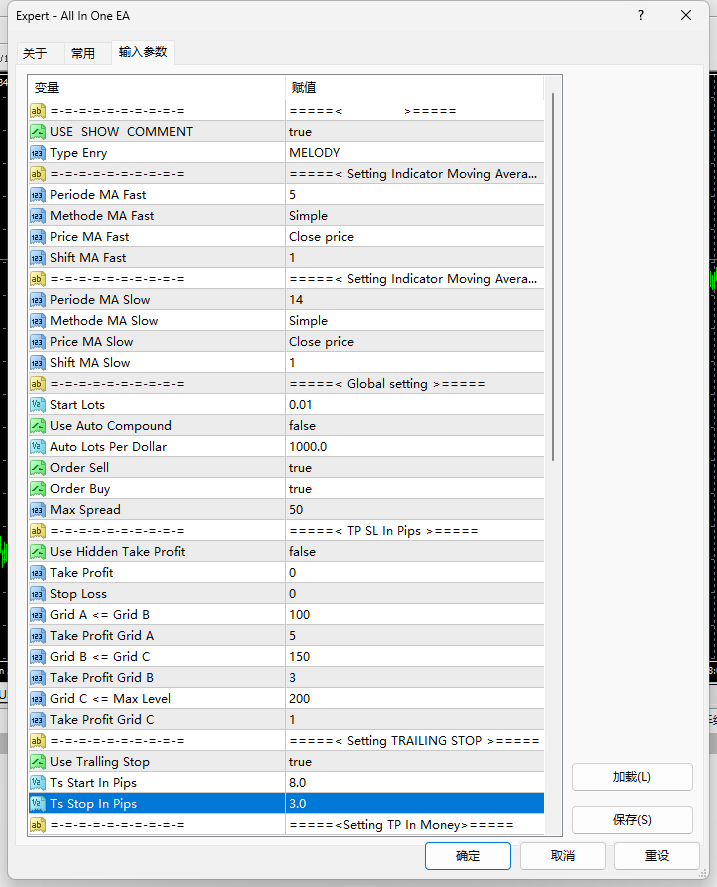Click the vertical scrollbar of the parameter list
Image resolution: width=717 pixels, height=887 pixels.
point(553,277)
